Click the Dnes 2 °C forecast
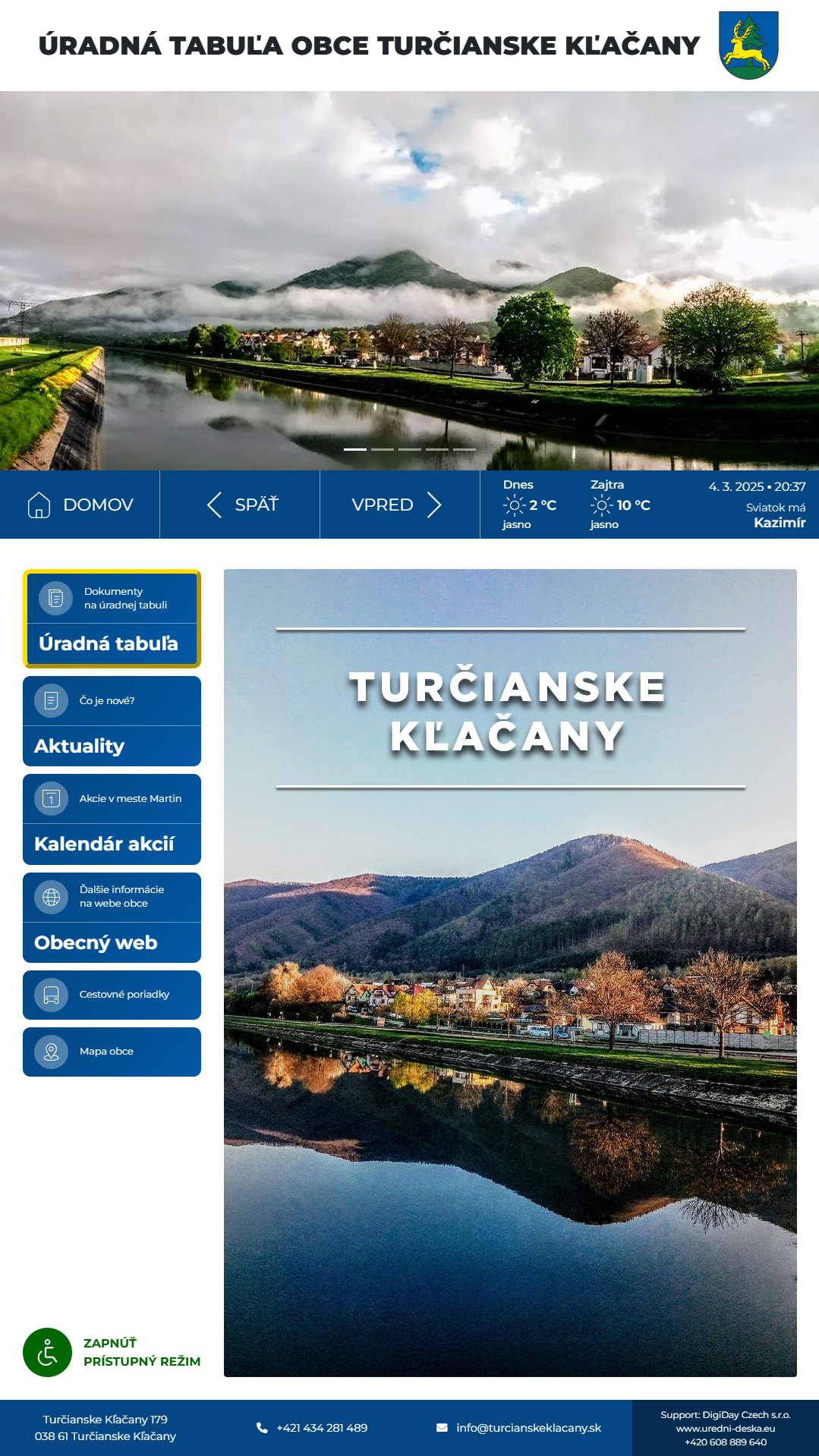Screen dimensions: 819x1456 pyautogui.click(x=529, y=505)
